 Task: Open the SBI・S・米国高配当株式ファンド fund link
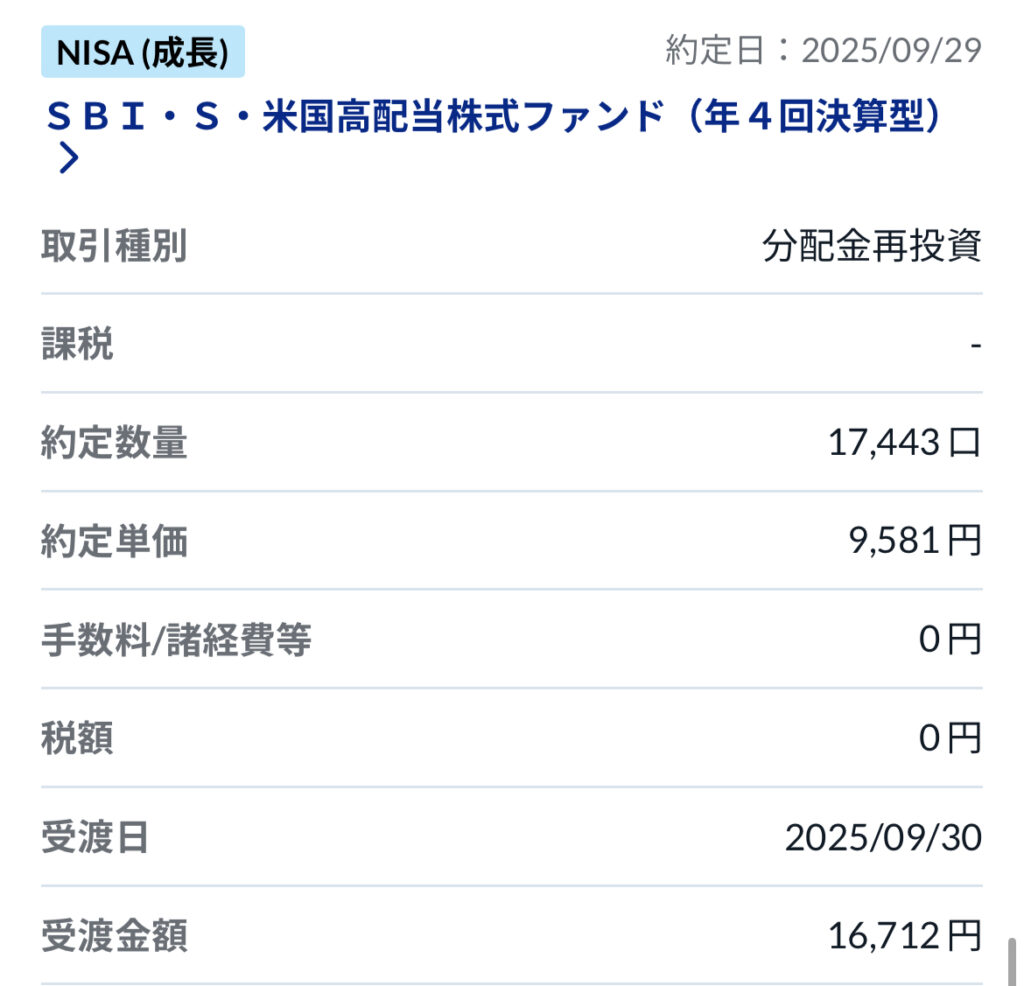coord(495,118)
